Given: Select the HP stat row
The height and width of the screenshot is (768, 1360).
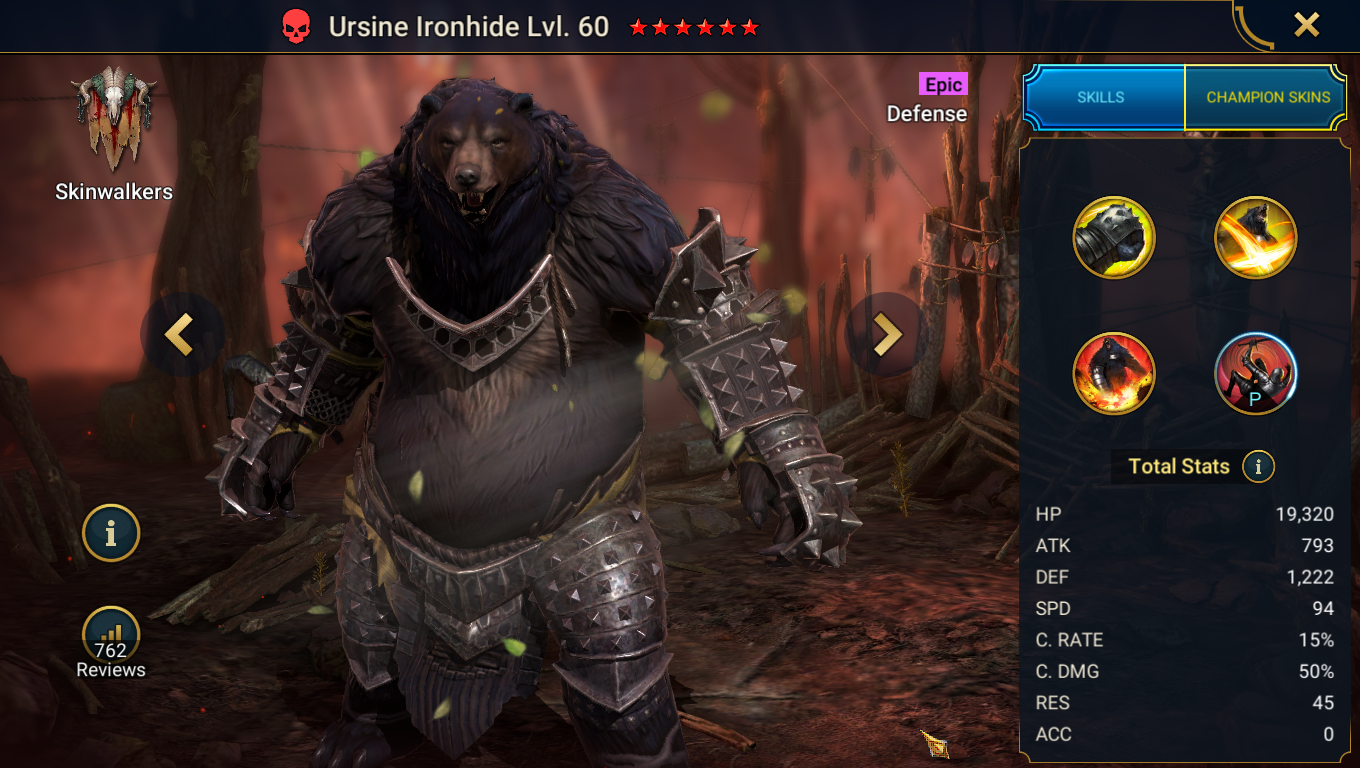Looking at the screenshot, I should [1185, 514].
